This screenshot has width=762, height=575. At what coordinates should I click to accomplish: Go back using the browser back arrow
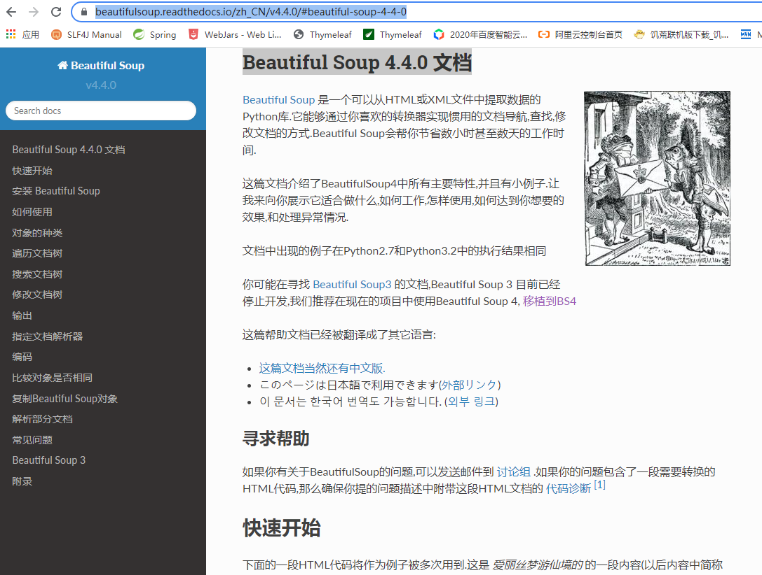(x=11, y=12)
